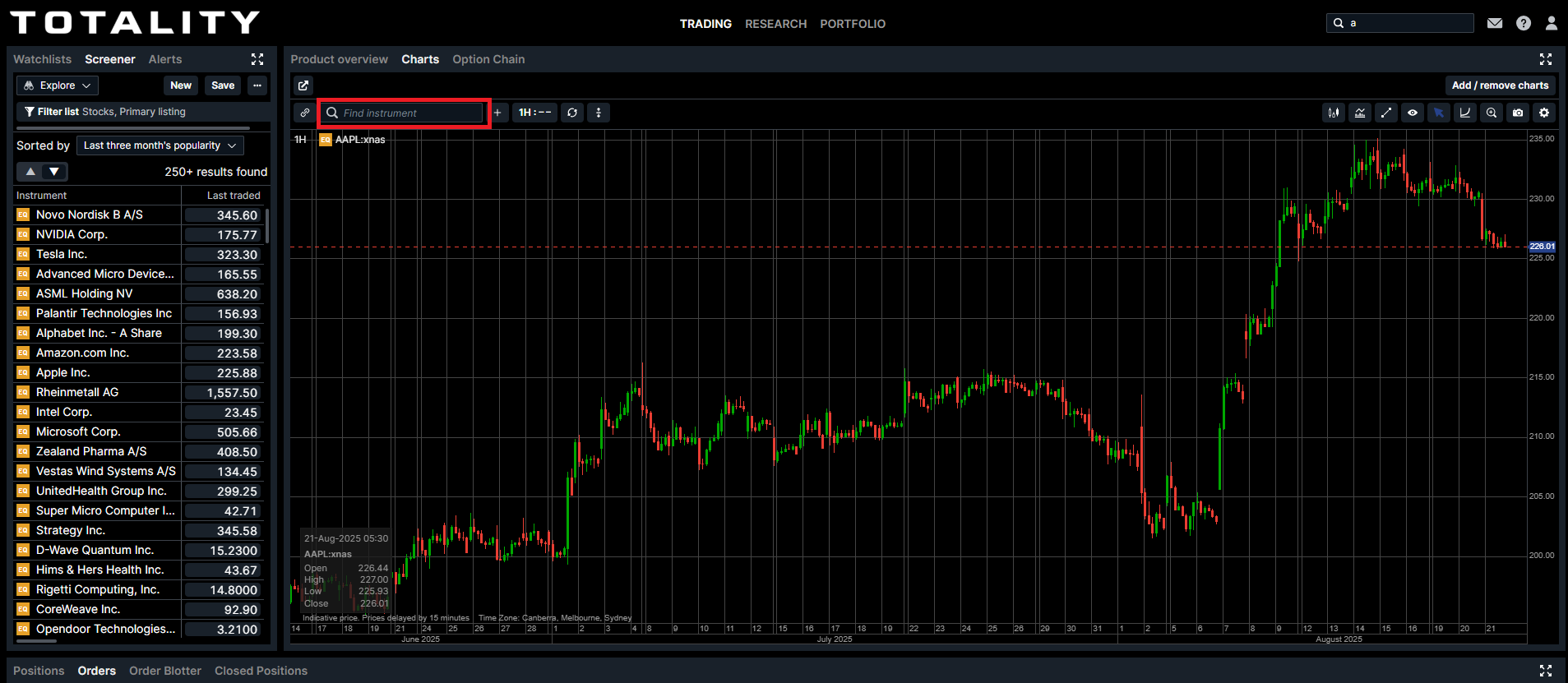Sort results descending with down arrow
Image resolution: width=1568 pixels, height=683 pixels.
click(x=54, y=172)
